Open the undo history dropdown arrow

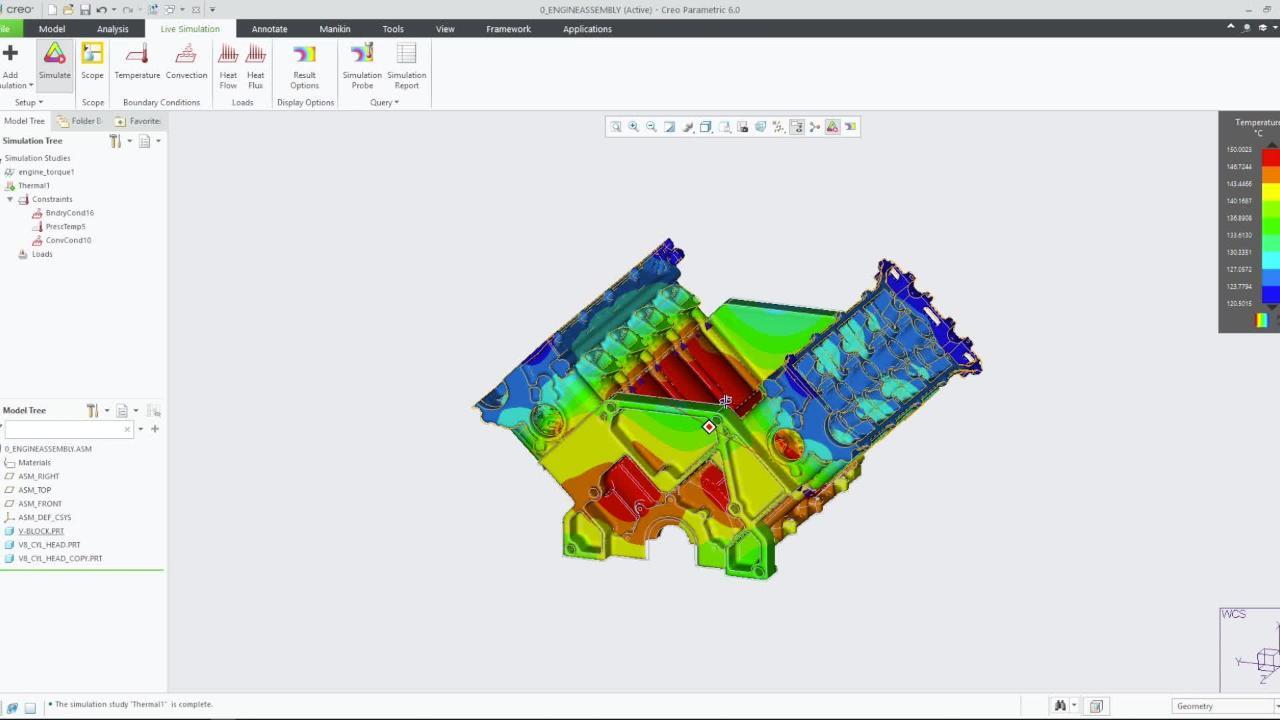114,9
